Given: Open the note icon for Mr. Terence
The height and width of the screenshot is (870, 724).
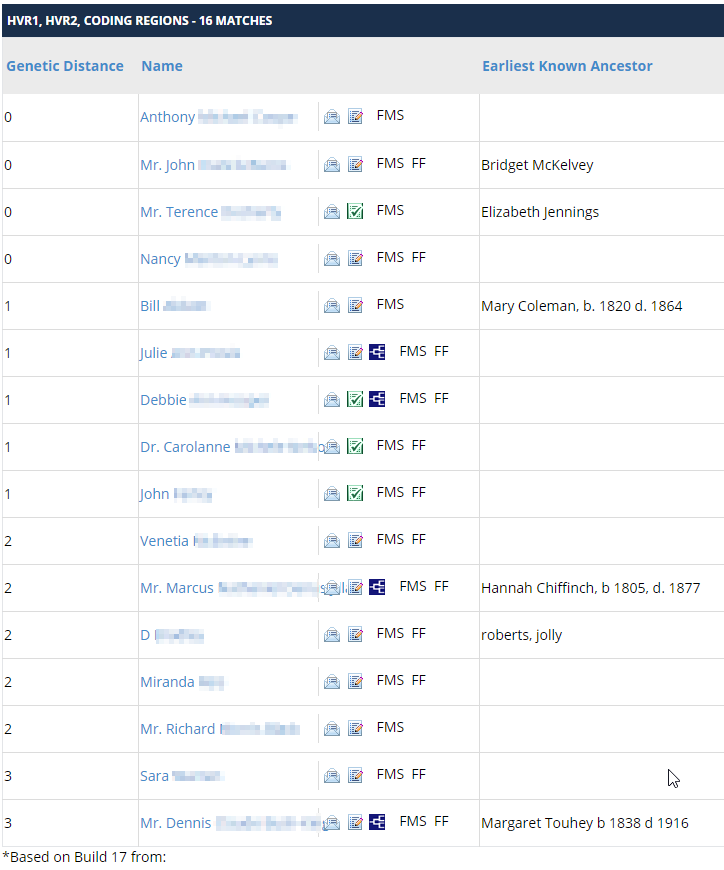Looking at the screenshot, I should point(355,212).
